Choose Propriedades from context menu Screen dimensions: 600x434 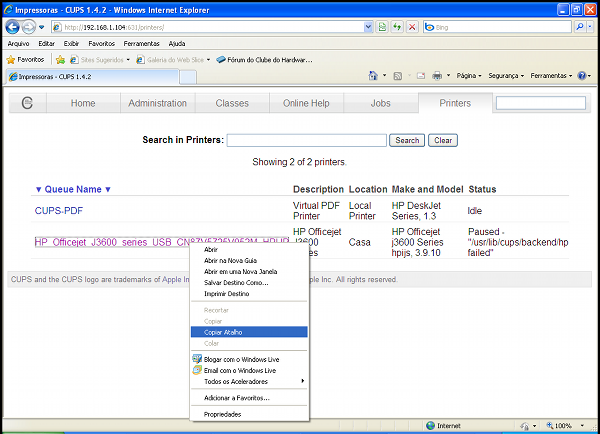[249, 414]
